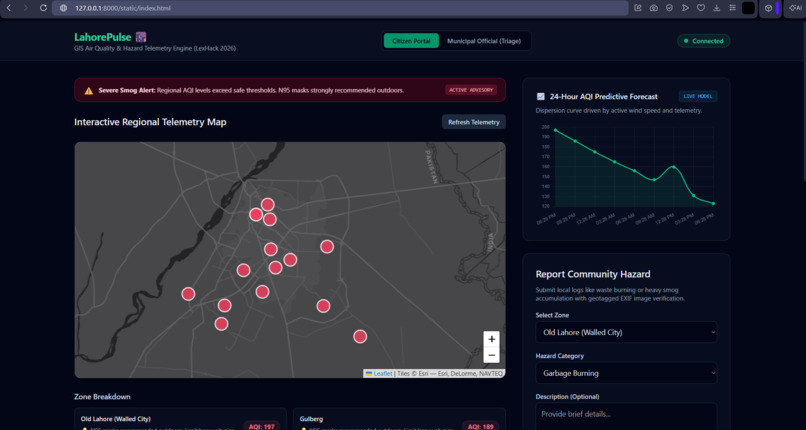
Task: Click the AQI: 189 badge
Action: pos(480,426)
